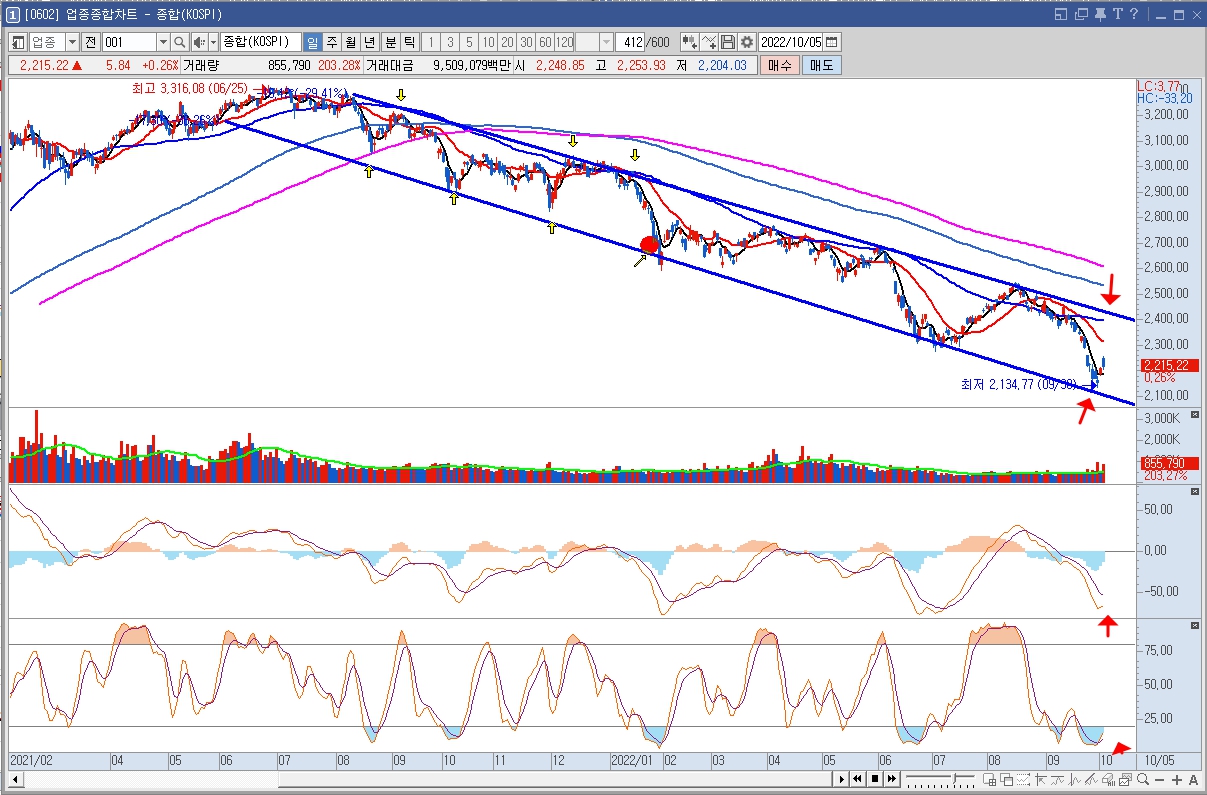Click the cascade windows icon in title bar
The height and width of the screenshot is (795, 1207).
click(1081, 14)
